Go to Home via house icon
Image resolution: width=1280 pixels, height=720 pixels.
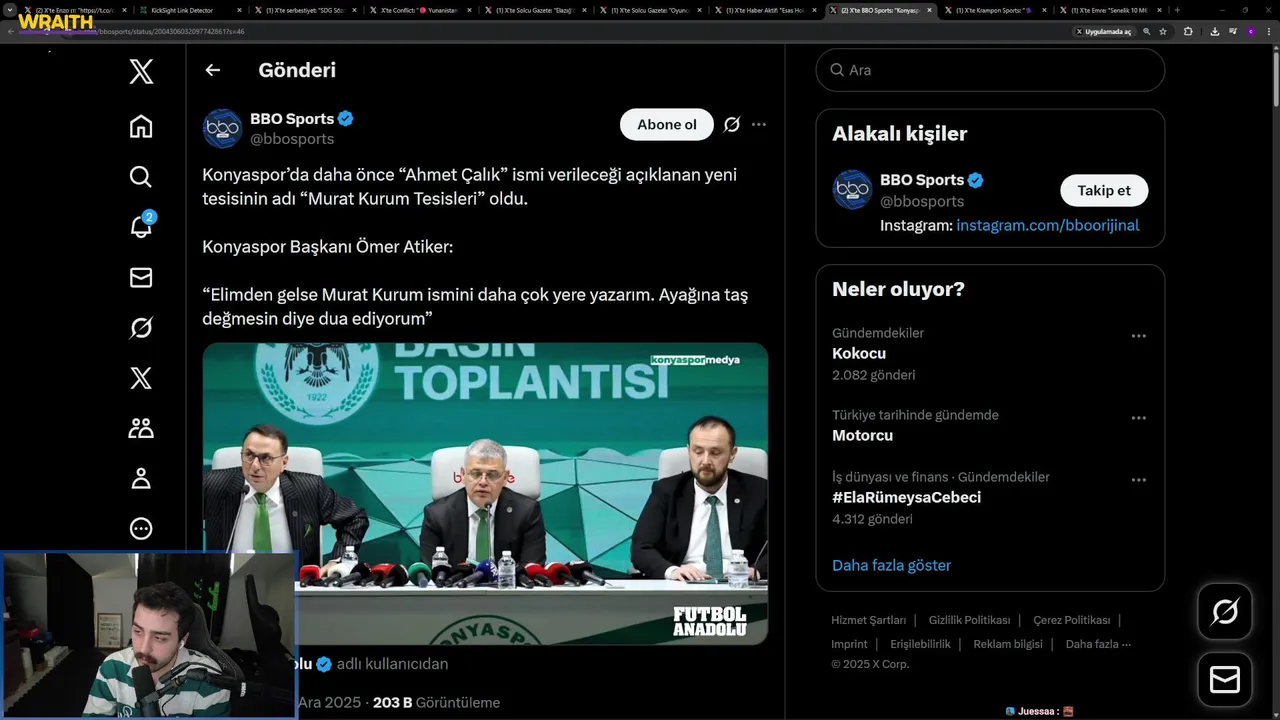(x=141, y=126)
